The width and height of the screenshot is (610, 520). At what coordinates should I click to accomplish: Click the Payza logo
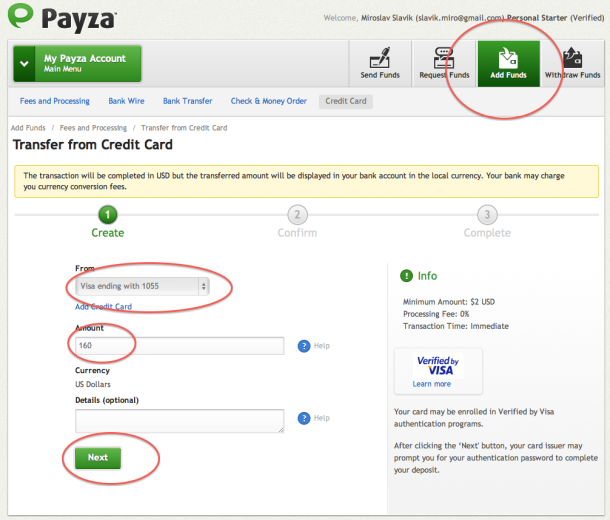tap(62, 18)
